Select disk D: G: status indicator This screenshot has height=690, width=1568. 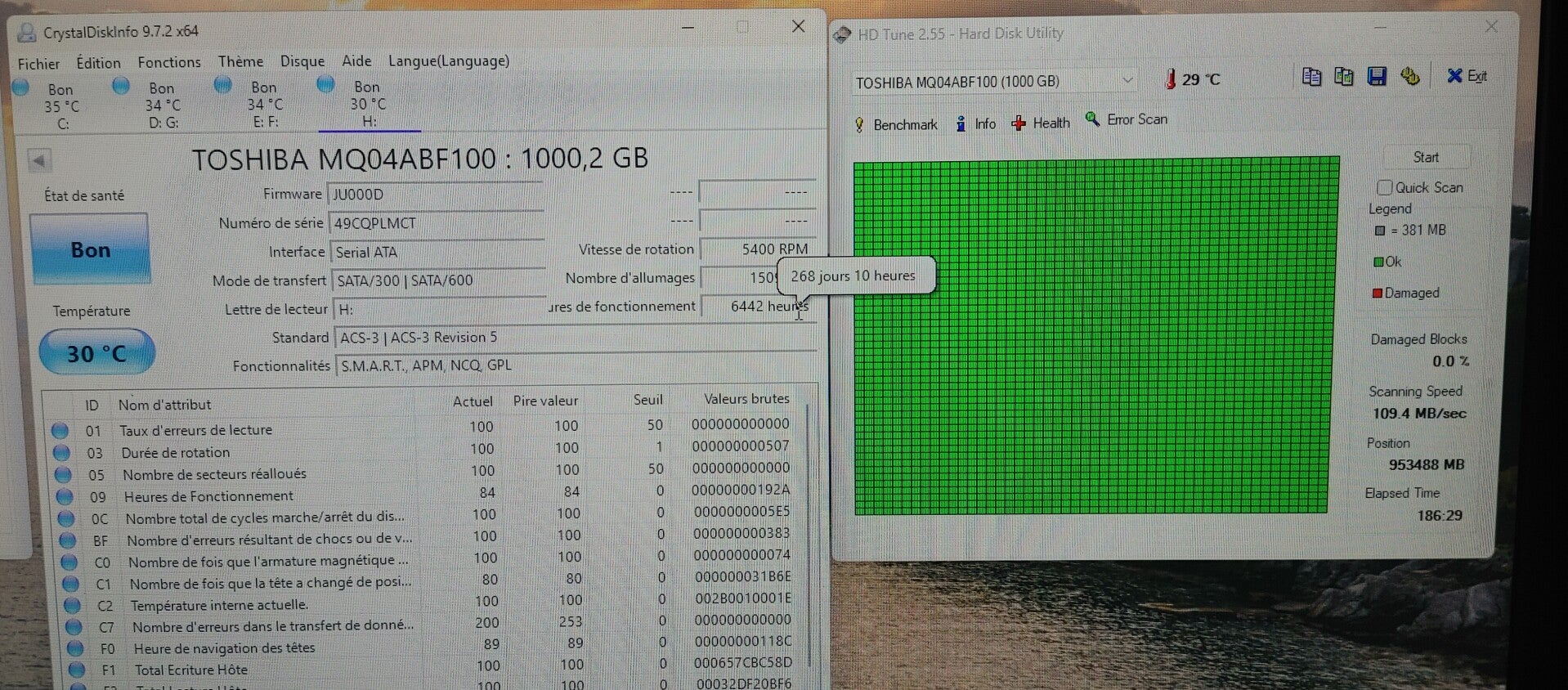pos(121,86)
